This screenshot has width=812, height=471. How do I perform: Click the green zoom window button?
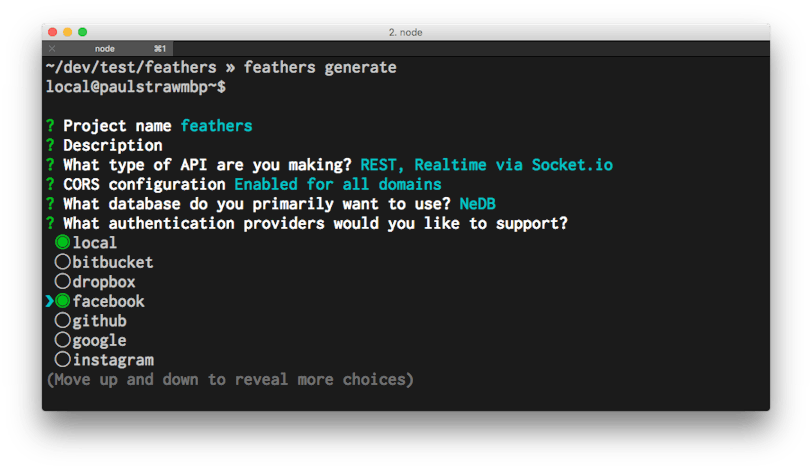coord(82,32)
